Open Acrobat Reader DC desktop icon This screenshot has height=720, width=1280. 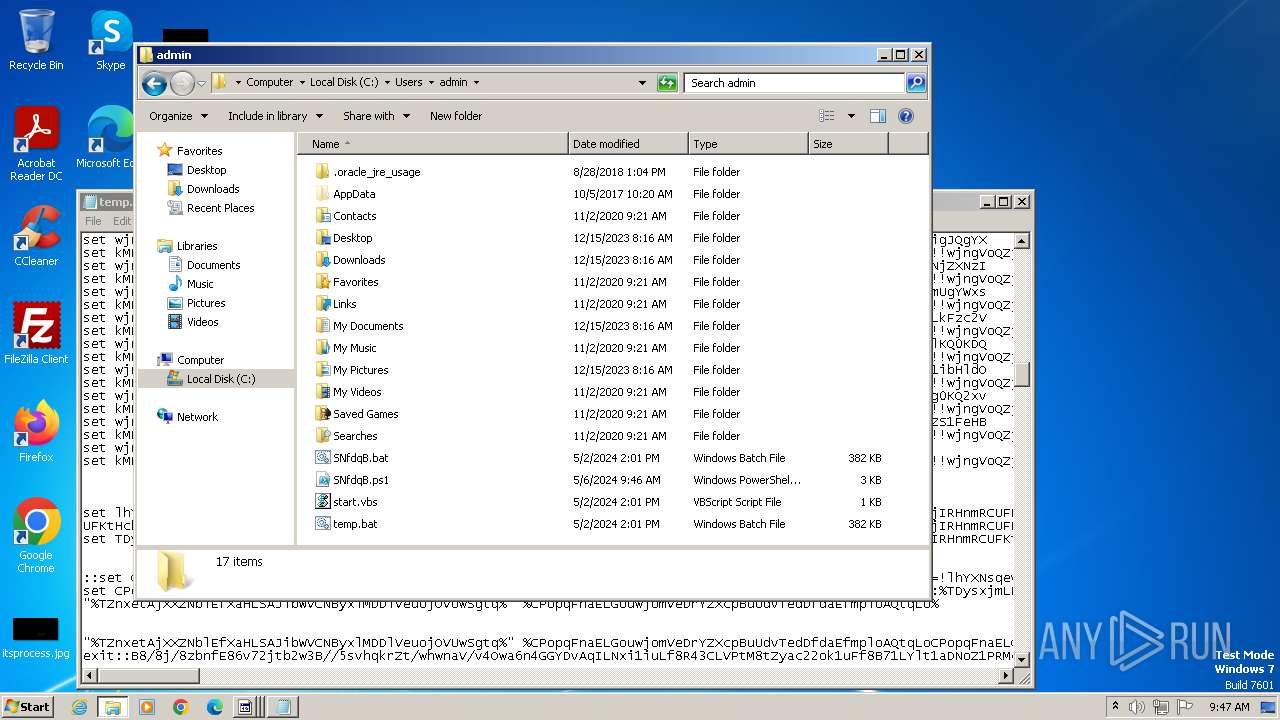point(36,145)
